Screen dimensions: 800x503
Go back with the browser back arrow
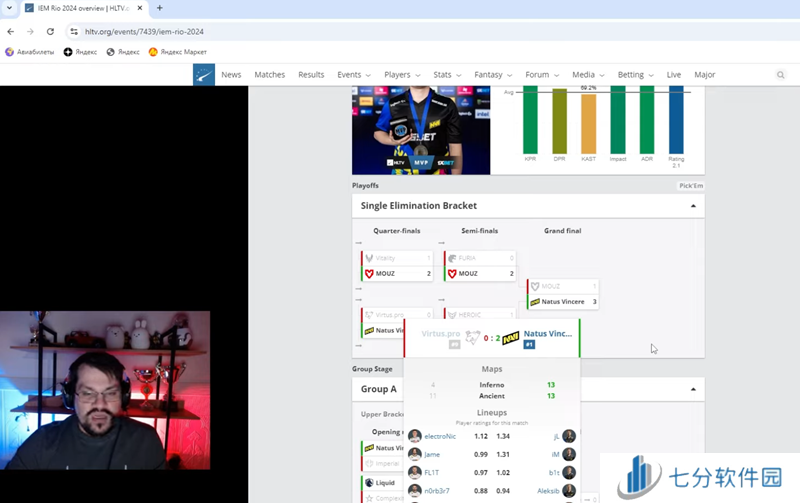(11, 32)
